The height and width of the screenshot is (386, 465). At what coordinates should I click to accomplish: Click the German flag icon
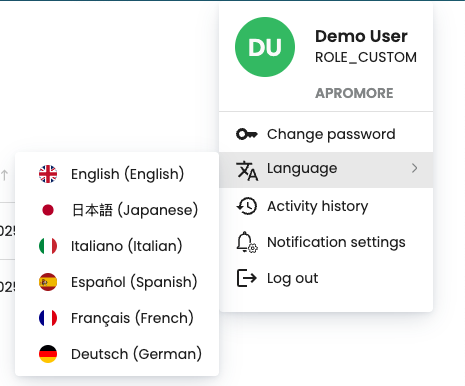tap(48, 354)
